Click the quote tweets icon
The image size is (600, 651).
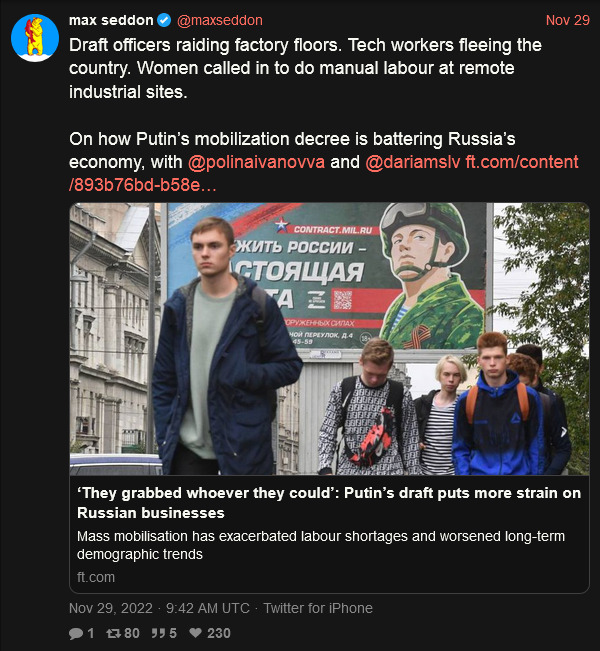click(158, 633)
